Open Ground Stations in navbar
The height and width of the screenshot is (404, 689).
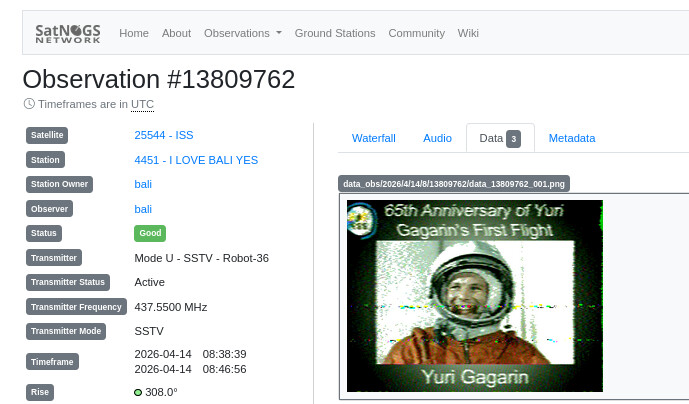click(x=335, y=33)
